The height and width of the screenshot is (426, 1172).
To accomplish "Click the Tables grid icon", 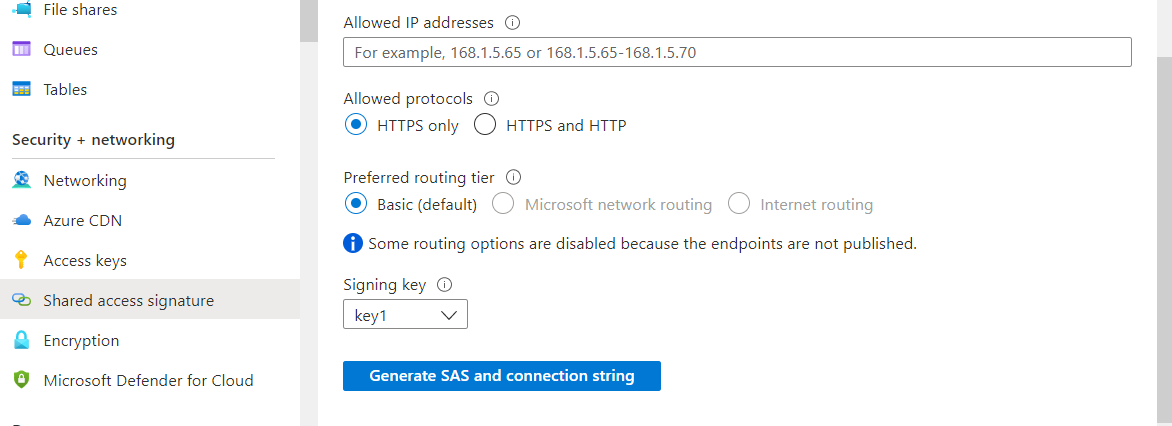I will click(x=22, y=90).
